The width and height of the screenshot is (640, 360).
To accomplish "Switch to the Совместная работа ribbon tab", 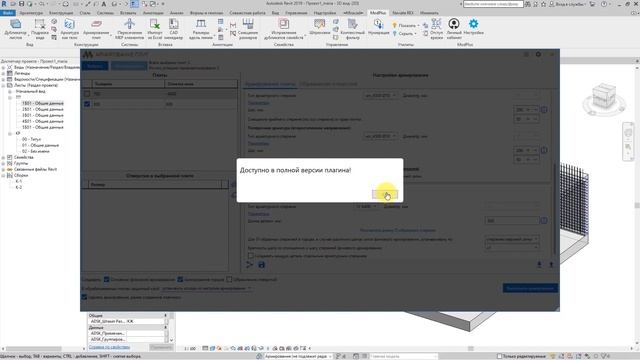I will (x=247, y=13).
